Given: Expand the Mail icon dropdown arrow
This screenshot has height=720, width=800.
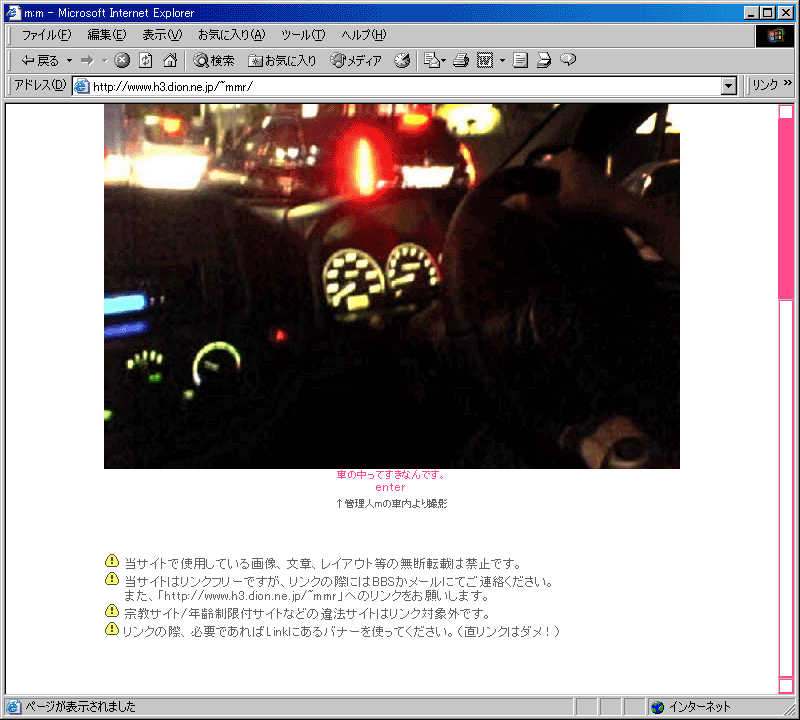Looking at the screenshot, I should point(443,61).
